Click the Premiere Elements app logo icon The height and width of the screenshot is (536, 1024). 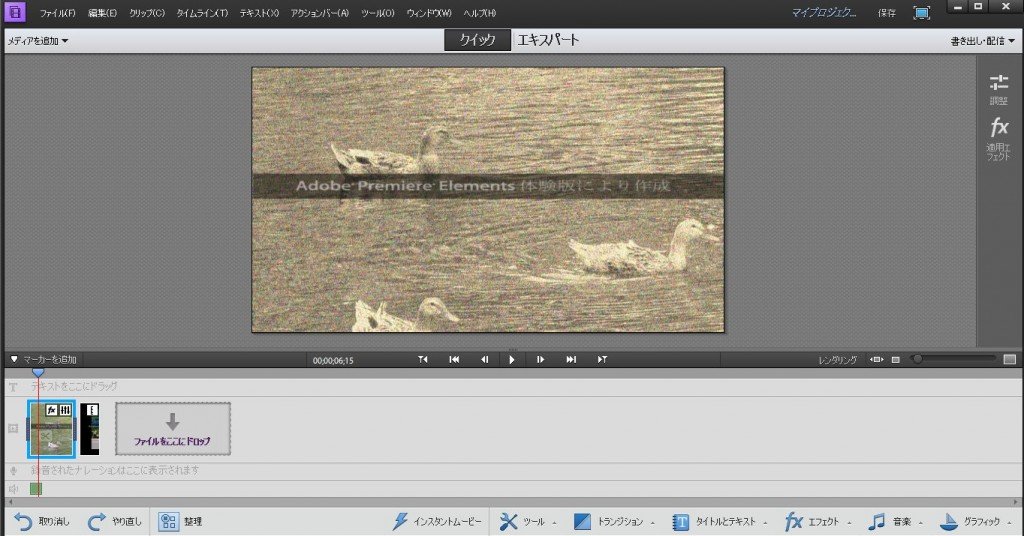[x=14, y=12]
